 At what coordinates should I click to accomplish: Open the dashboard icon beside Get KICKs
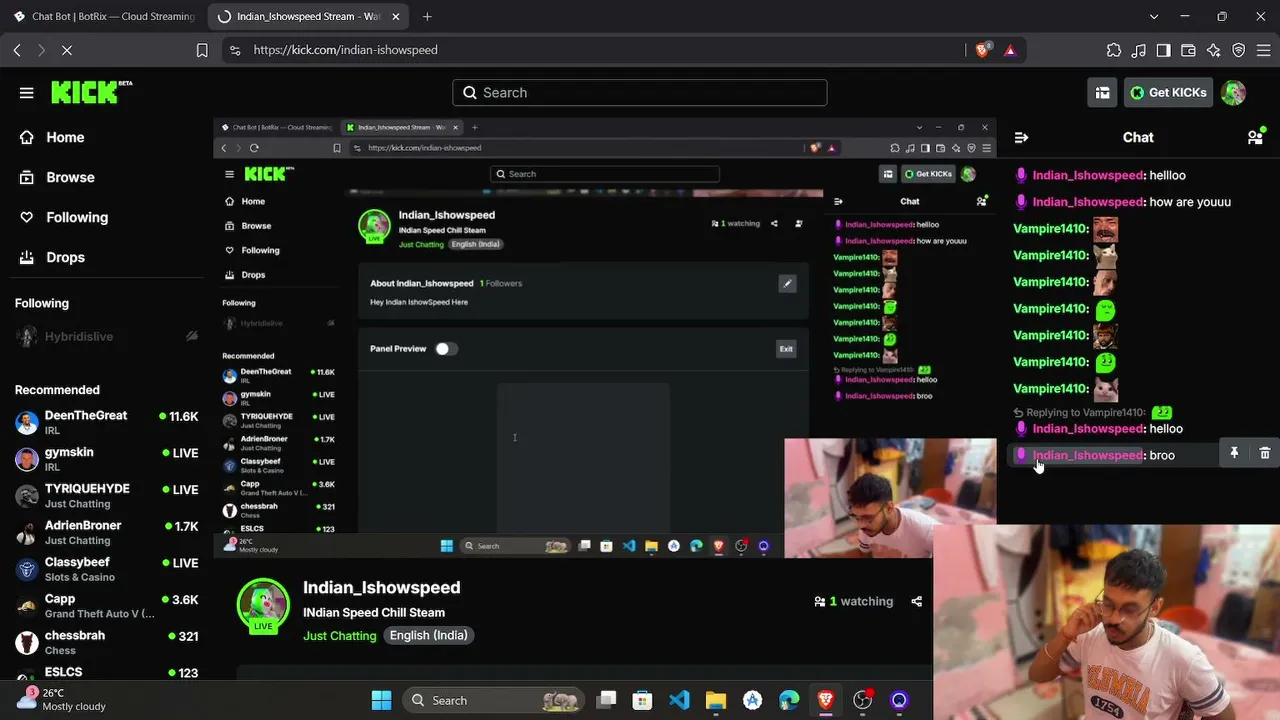(x=1102, y=93)
